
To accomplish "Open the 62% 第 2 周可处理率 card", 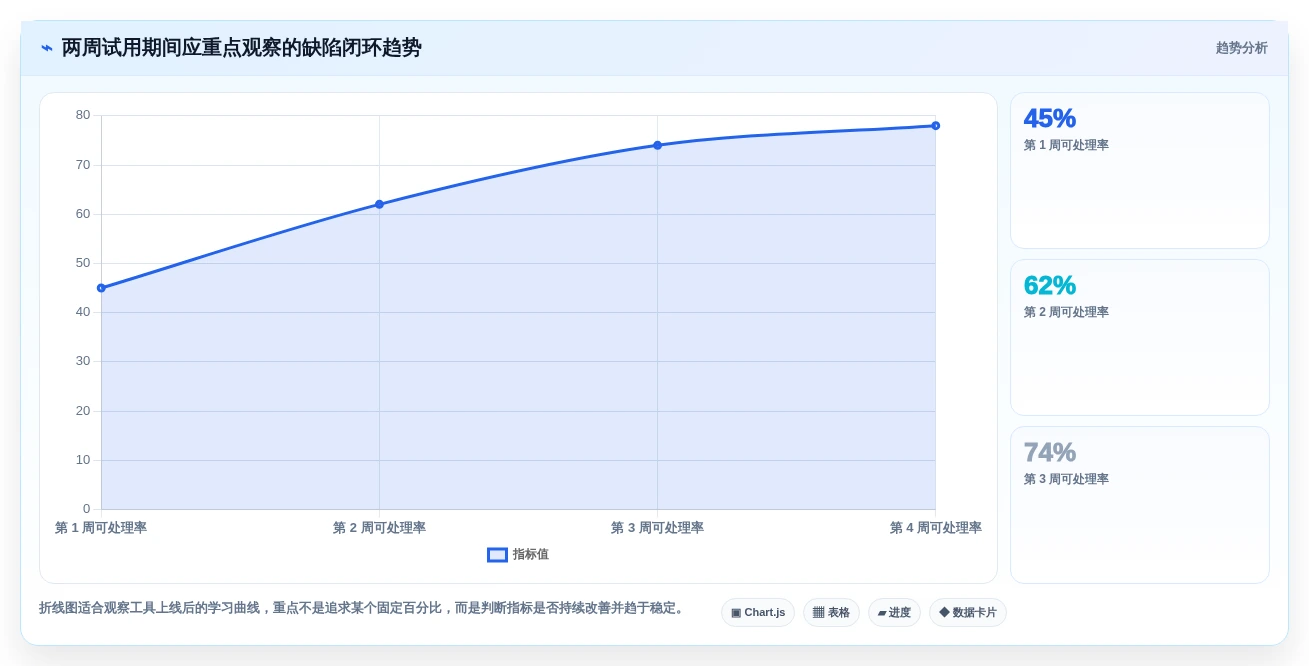I will pyautogui.click(x=1140, y=338).
